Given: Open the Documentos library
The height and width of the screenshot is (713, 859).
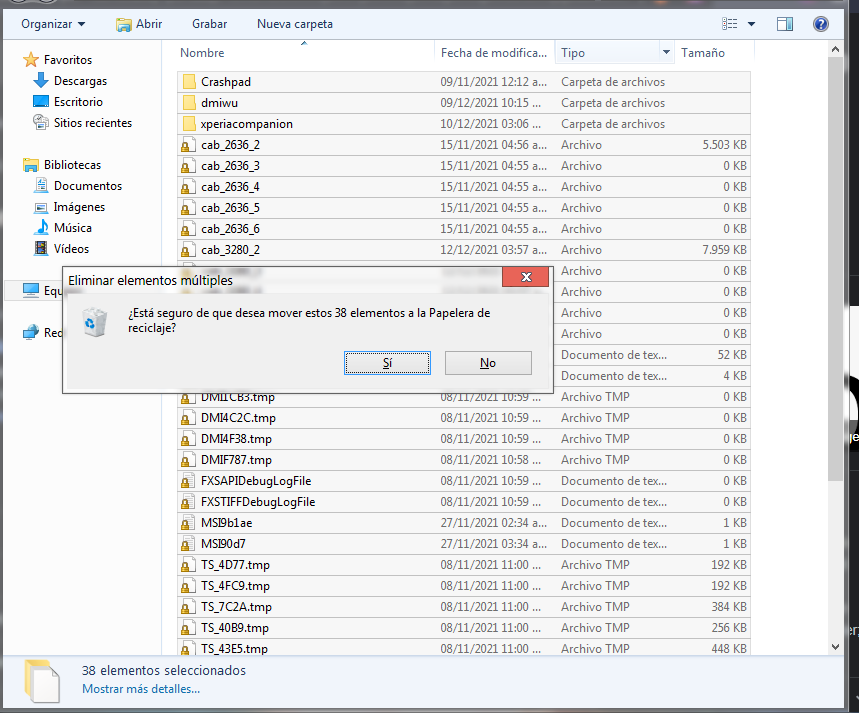Looking at the screenshot, I should pyautogui.click(x=88, y=186).
